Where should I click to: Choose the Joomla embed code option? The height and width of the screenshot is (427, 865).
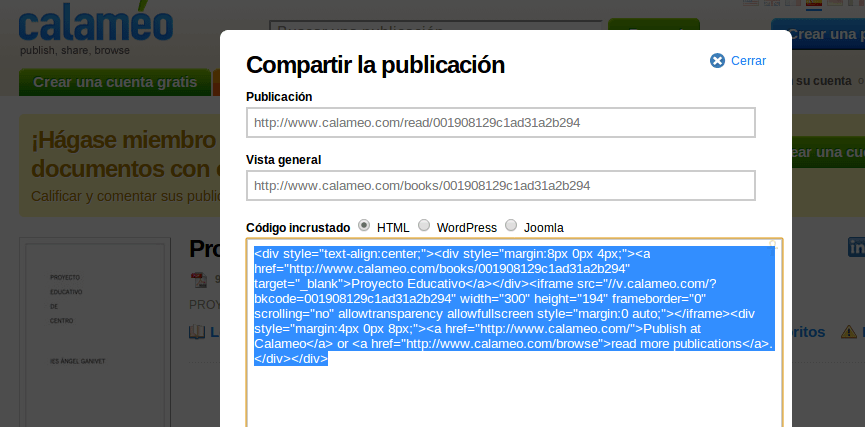point(511,225)
